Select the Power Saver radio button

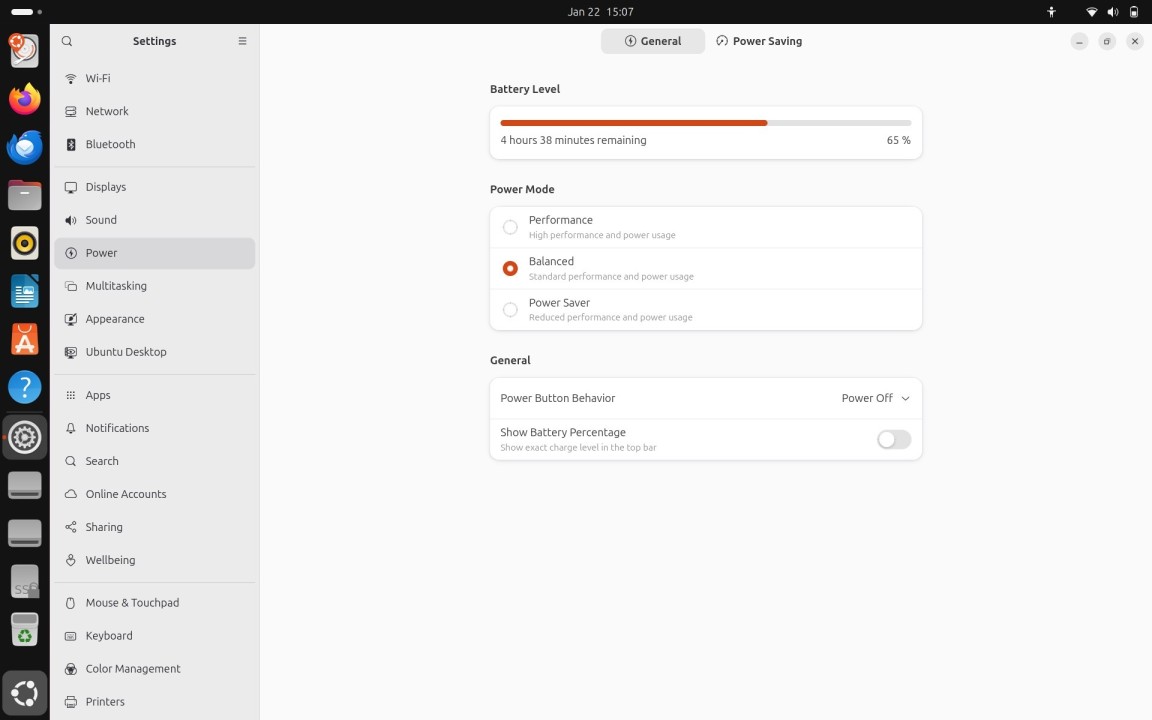[x=510, y=310]
